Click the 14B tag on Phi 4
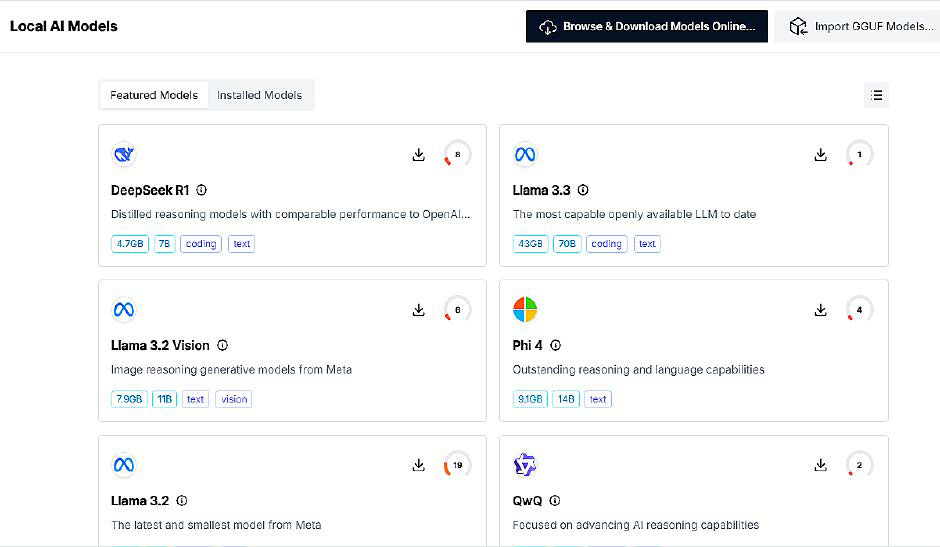940x547 pixels. (566, 399)
